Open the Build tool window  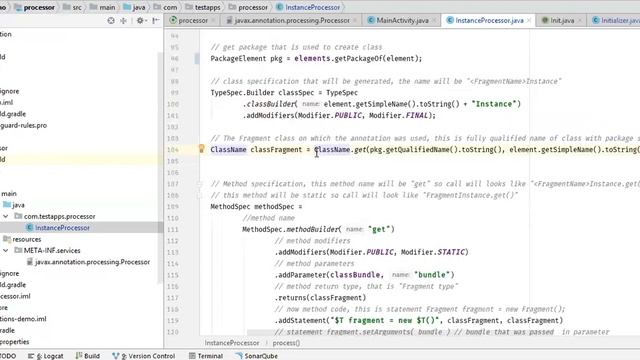click(87, 356)
